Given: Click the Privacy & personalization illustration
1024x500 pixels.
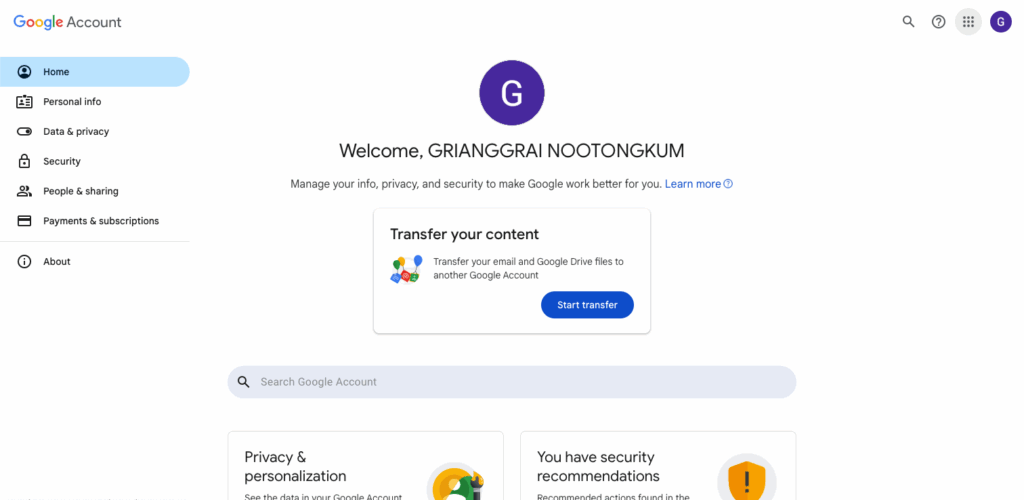Looking at the screenshot, I should [456, 482].
